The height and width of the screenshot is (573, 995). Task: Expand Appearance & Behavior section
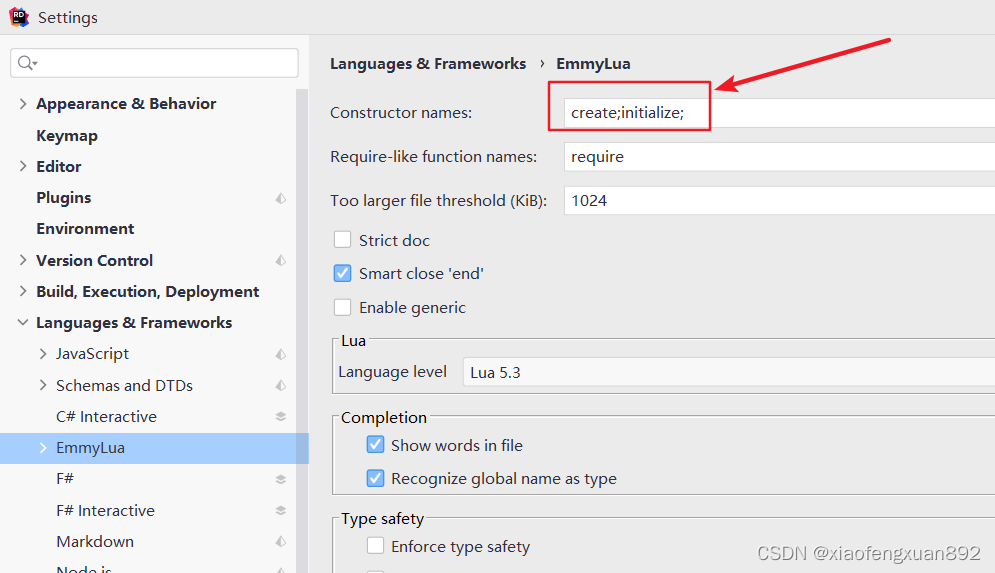tap(23, 103)
